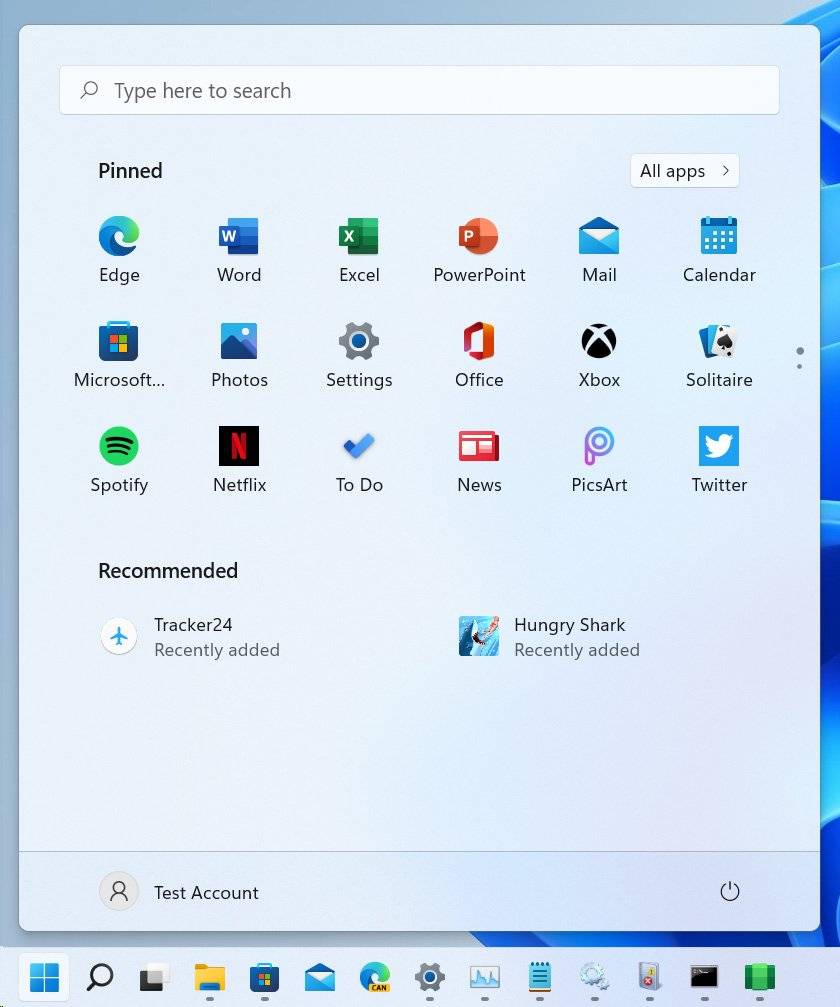Open the To Do app
This screenshot has width=840, height=1007.
359,460
